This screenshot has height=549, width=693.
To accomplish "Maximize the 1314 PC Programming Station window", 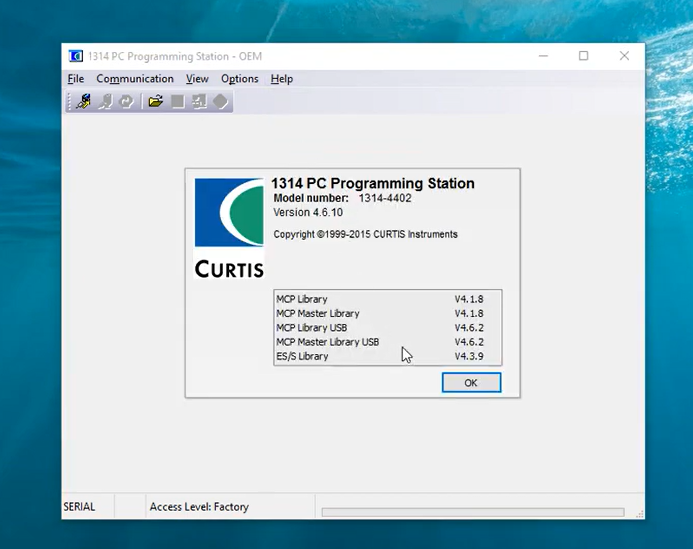I will (x=583, y=56).
